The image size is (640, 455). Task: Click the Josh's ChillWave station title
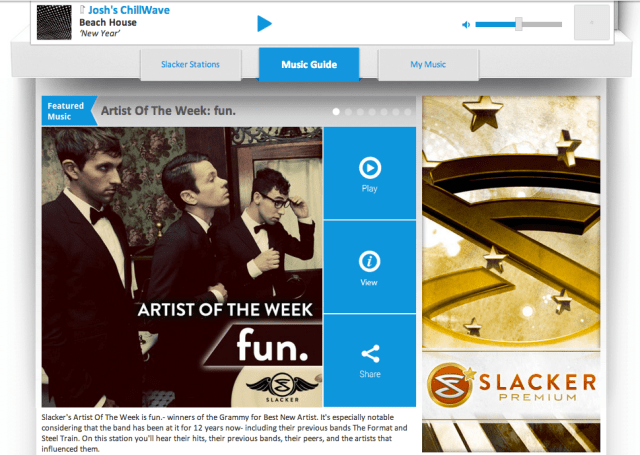[x=129, y=10]
